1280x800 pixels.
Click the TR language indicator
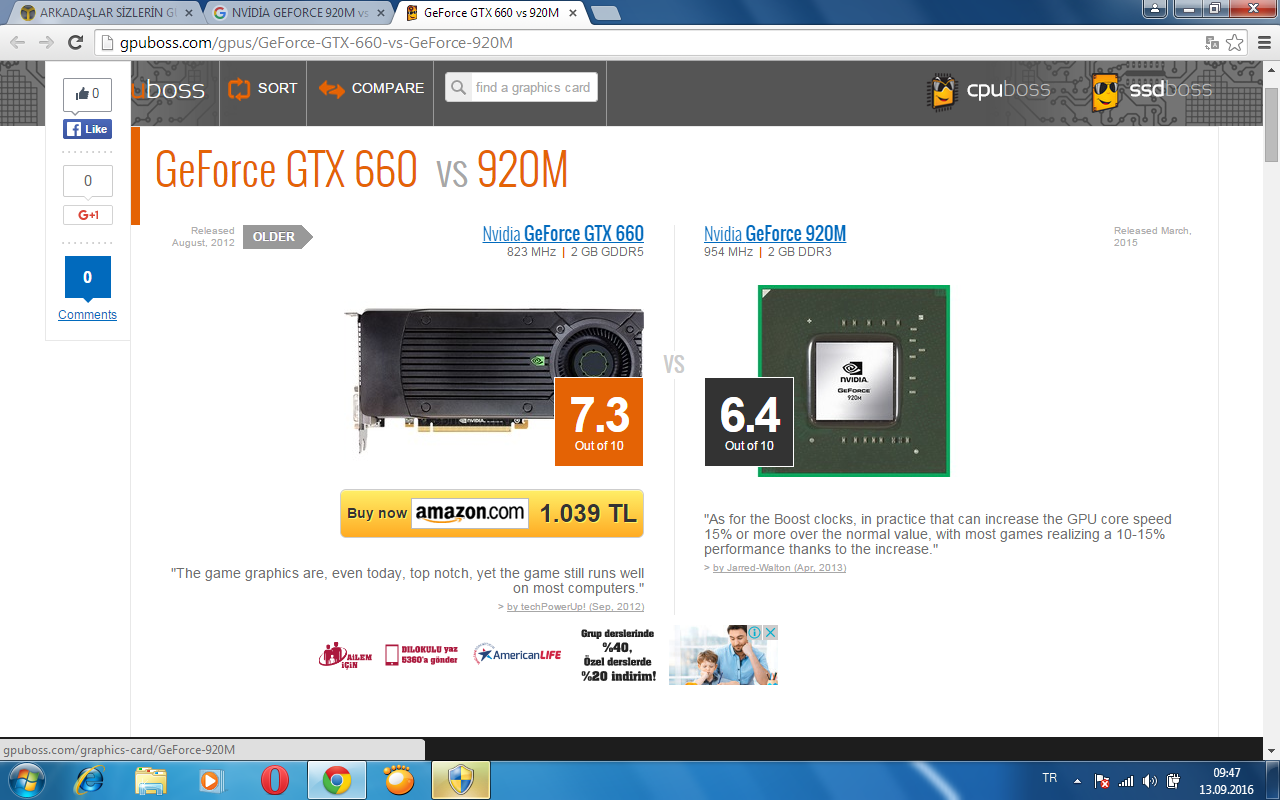coord(1050,778)
